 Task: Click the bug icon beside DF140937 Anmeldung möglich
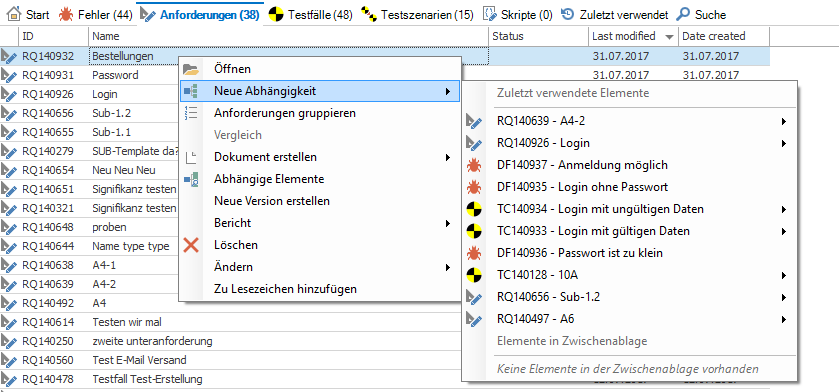pos(474,165)
